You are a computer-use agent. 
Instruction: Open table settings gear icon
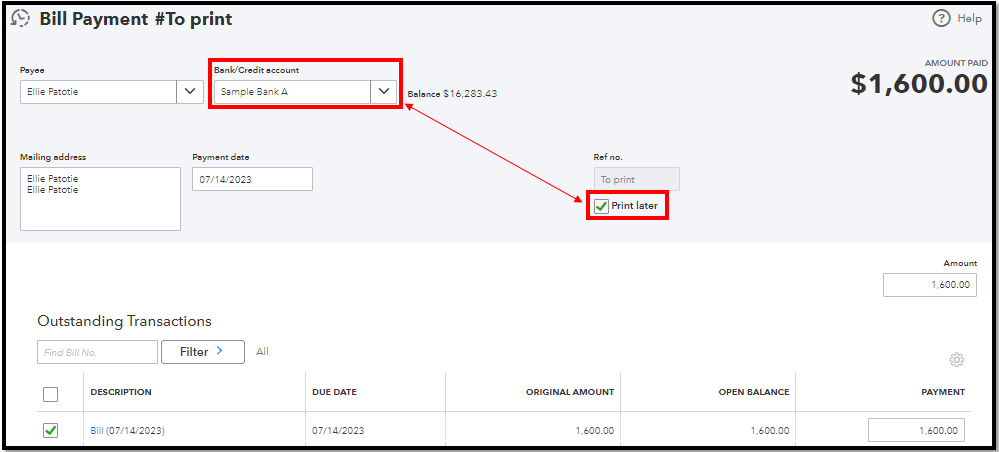coord(956,360)
